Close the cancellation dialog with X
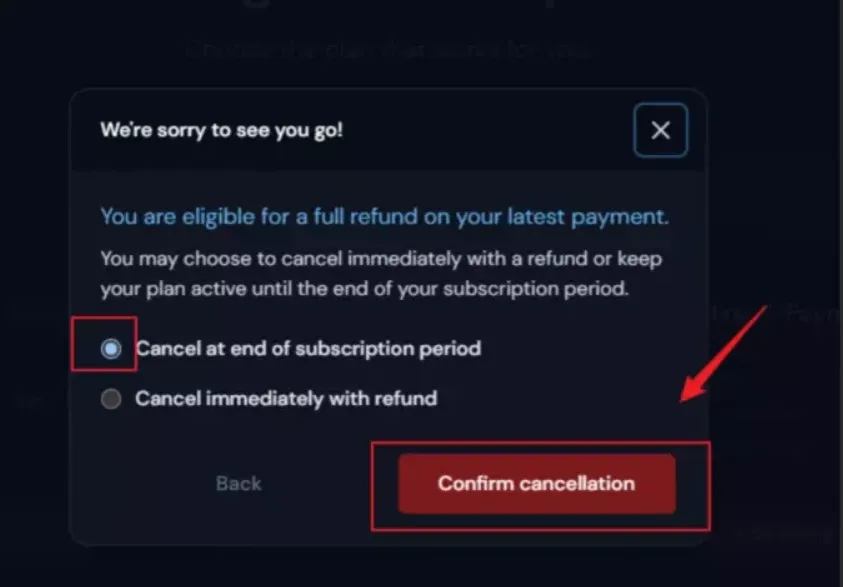This screenshot has width=843, height=587. click(660, 130)
